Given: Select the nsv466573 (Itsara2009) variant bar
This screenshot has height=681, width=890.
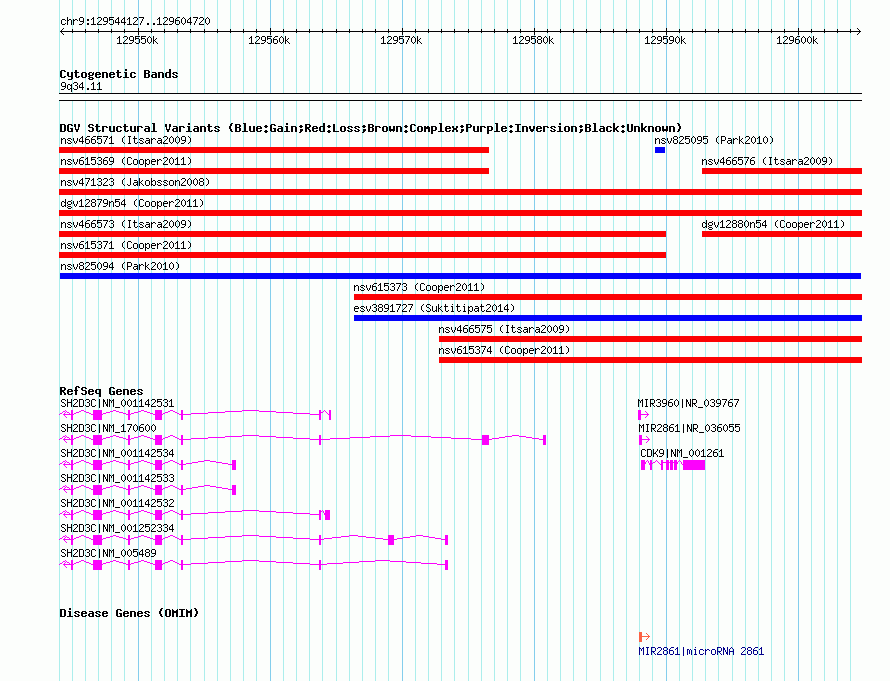Looking at the screenshot, I should (x=363, y=234).
